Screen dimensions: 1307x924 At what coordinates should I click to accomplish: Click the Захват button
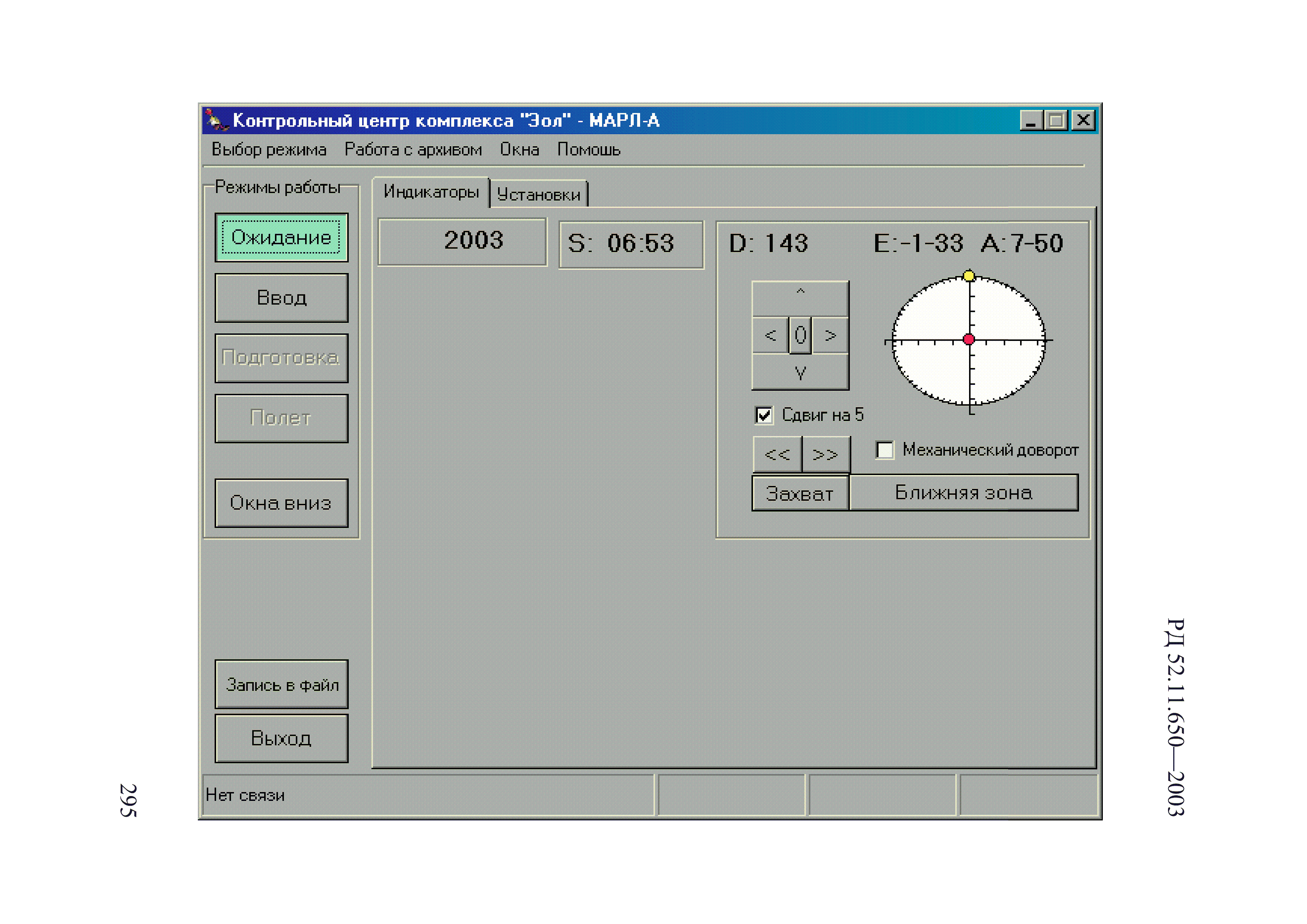point(800,493)
